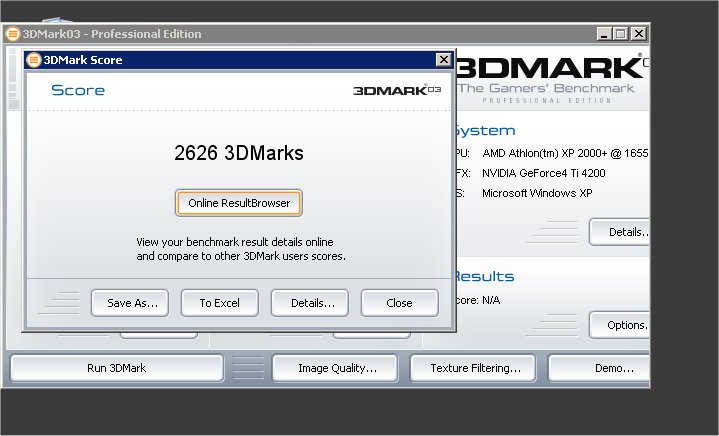Open Results Options... in main window

click(619, 325)
